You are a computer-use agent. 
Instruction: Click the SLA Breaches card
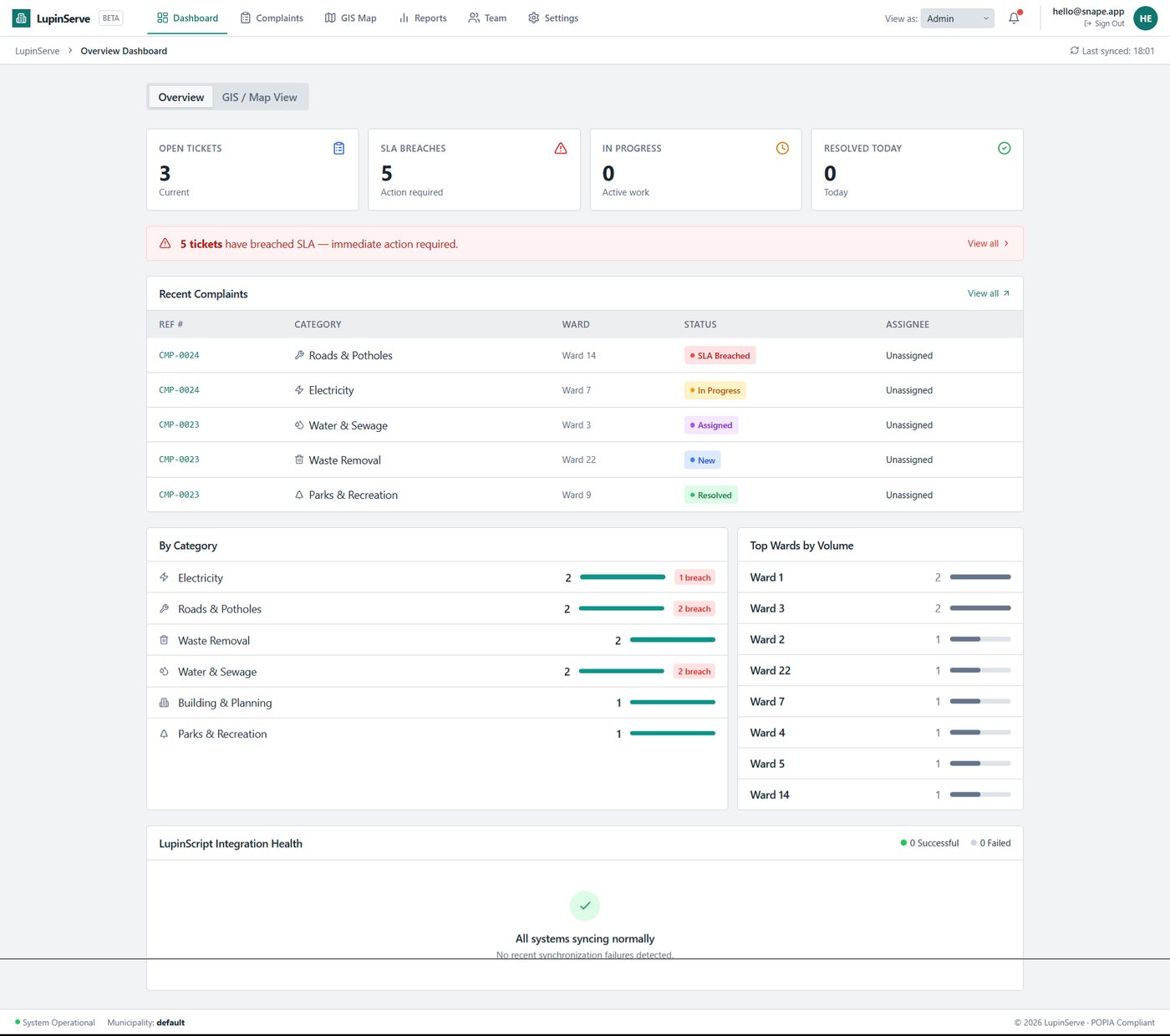coord(474,170)
